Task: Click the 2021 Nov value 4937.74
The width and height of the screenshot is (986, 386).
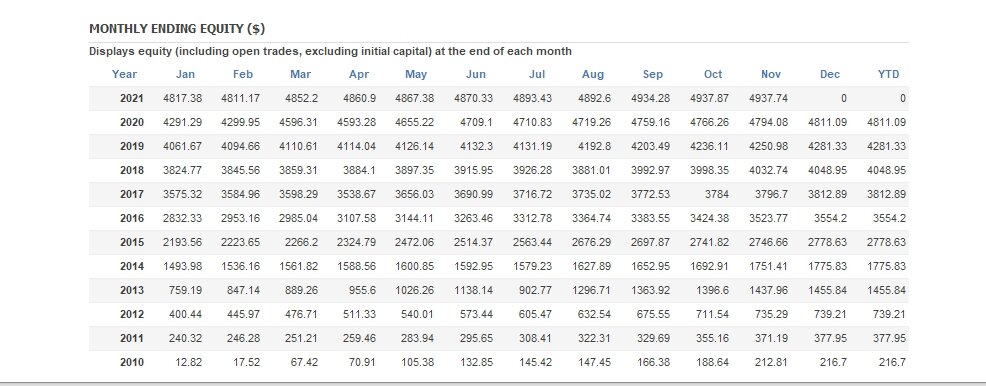Action: tap(768, 98)
